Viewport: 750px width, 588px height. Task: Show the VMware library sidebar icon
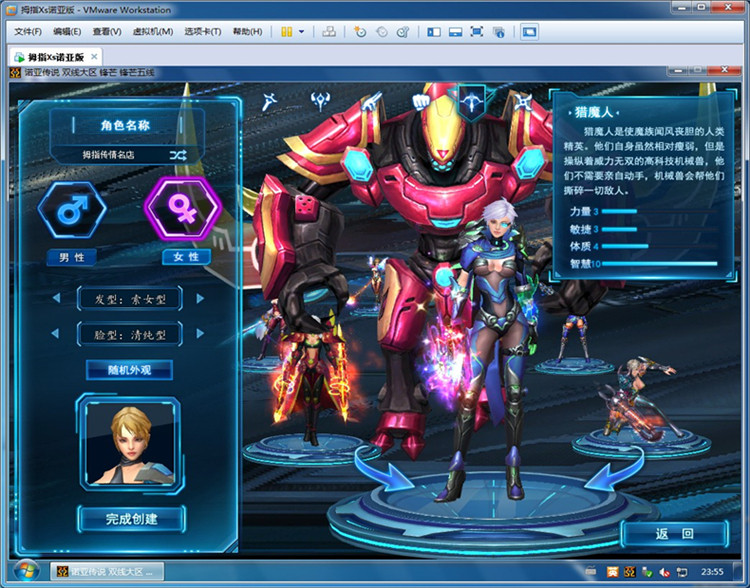(434, 32)
